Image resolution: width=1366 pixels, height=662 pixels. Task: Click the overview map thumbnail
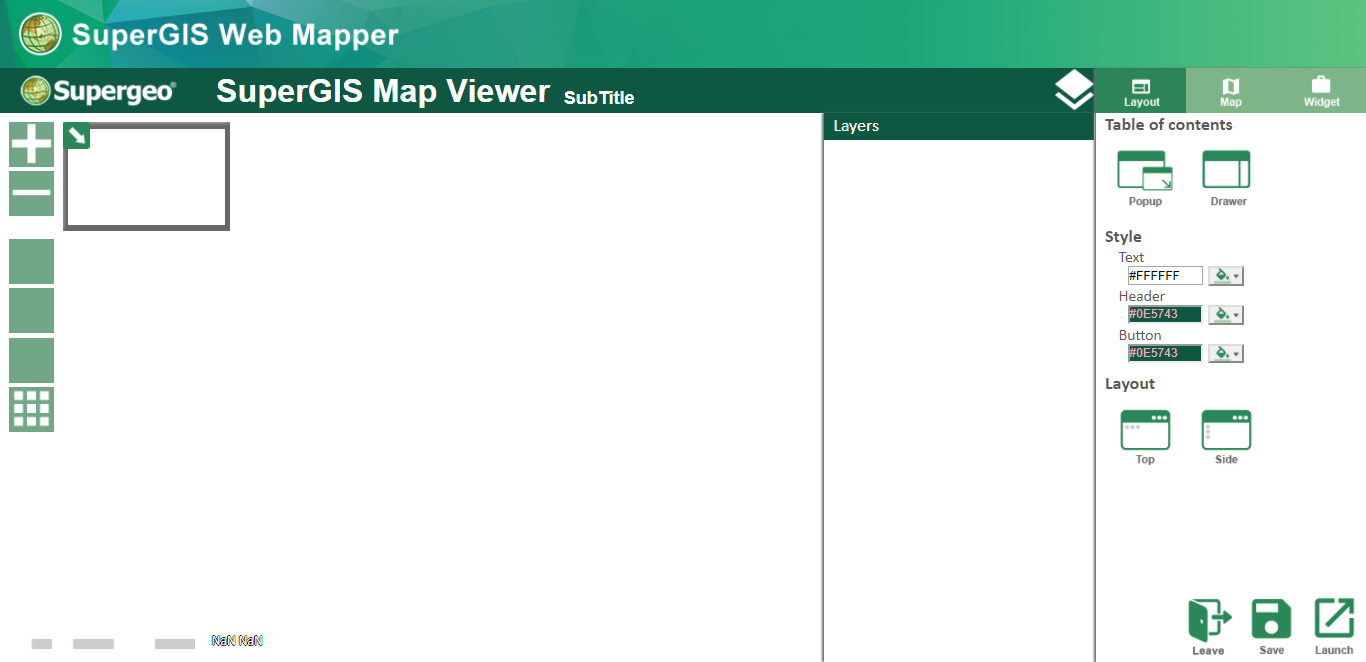(147, 177)
